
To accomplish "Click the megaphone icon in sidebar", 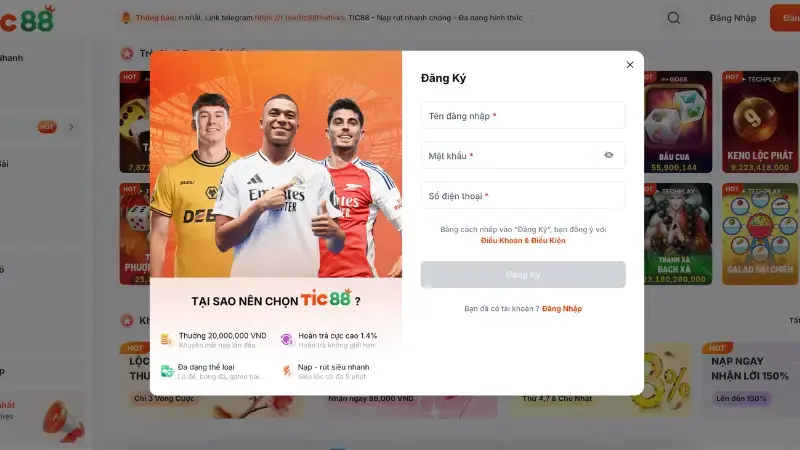I will click(64, 421).
